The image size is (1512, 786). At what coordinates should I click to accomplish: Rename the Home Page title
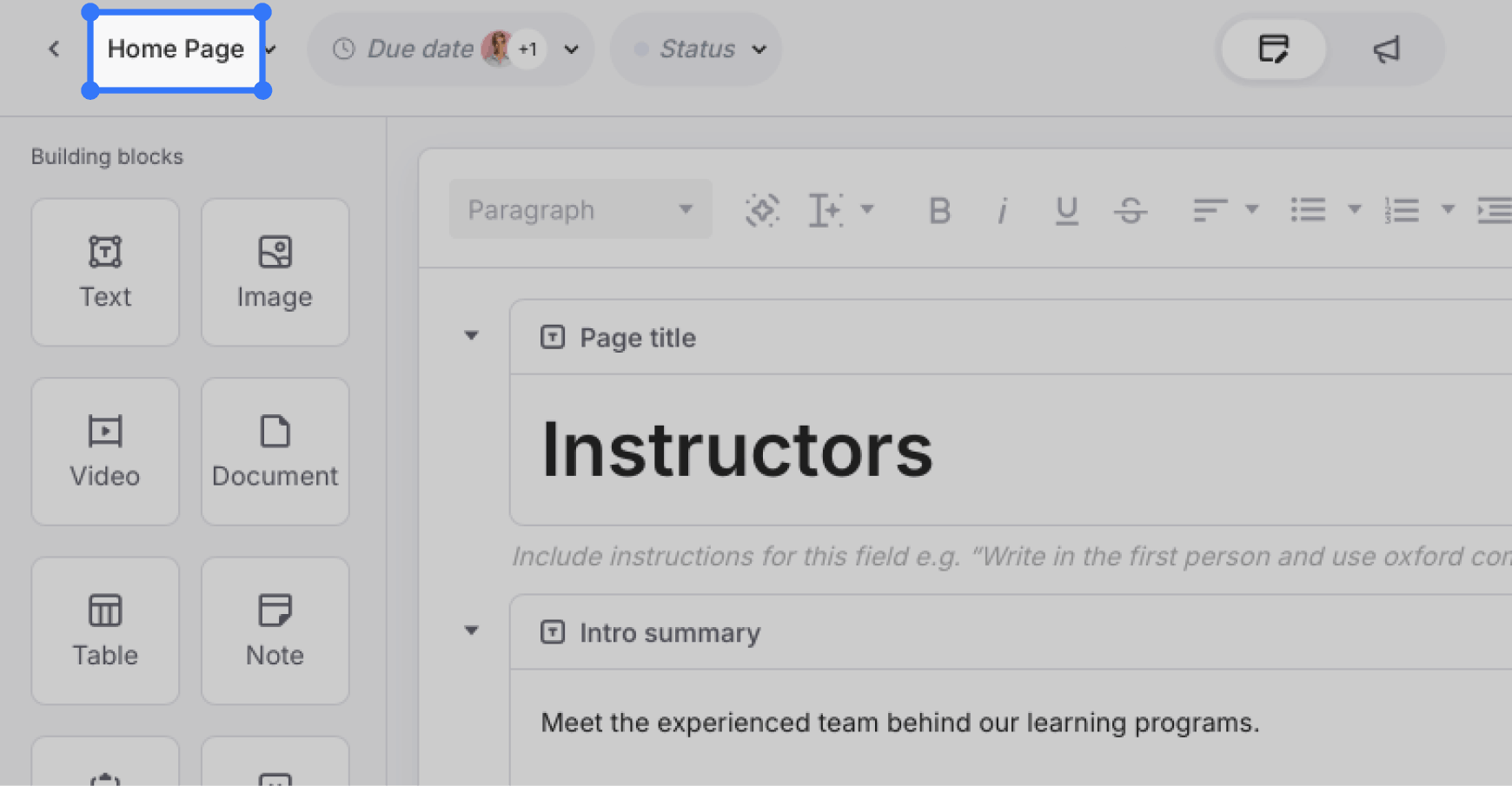(x=175, y=50)
